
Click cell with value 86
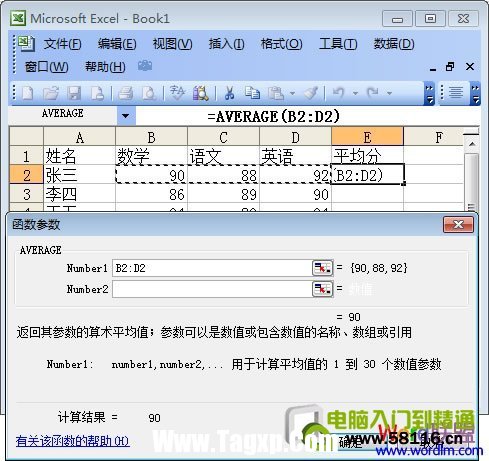coord(151,194)
